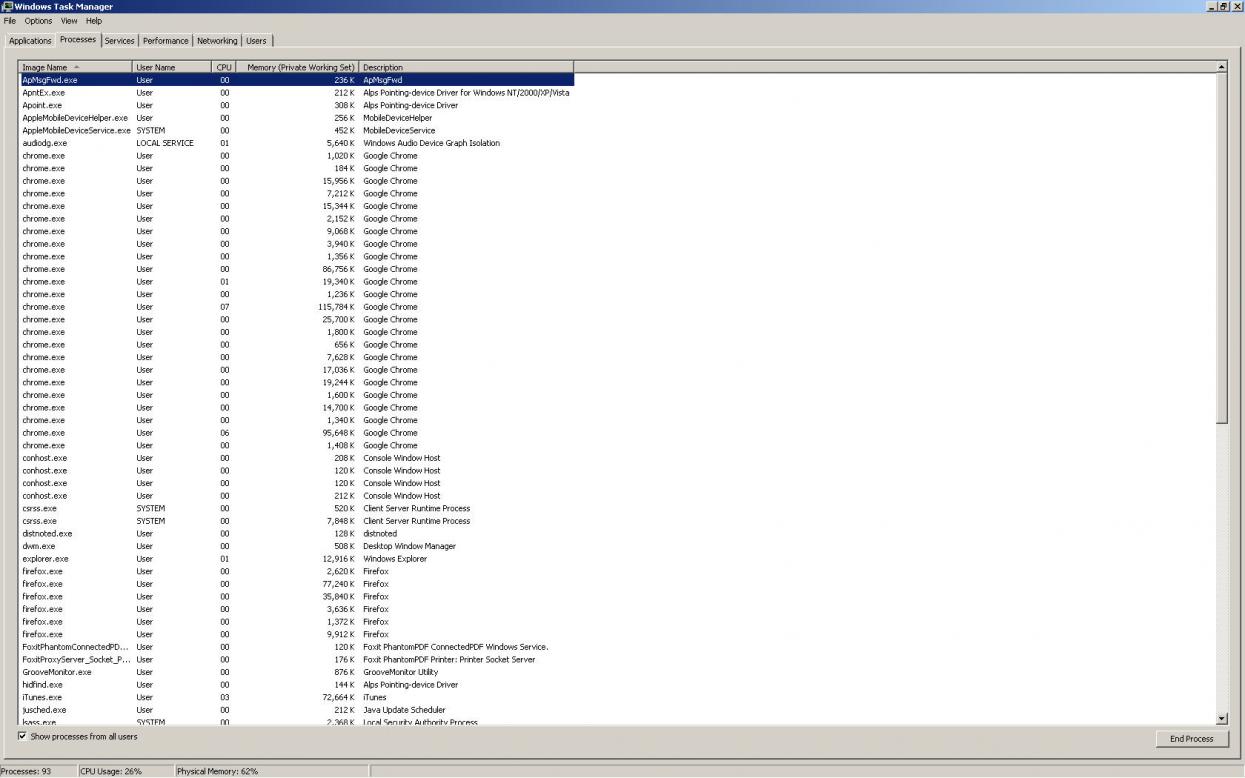Open the File menu

10,21
